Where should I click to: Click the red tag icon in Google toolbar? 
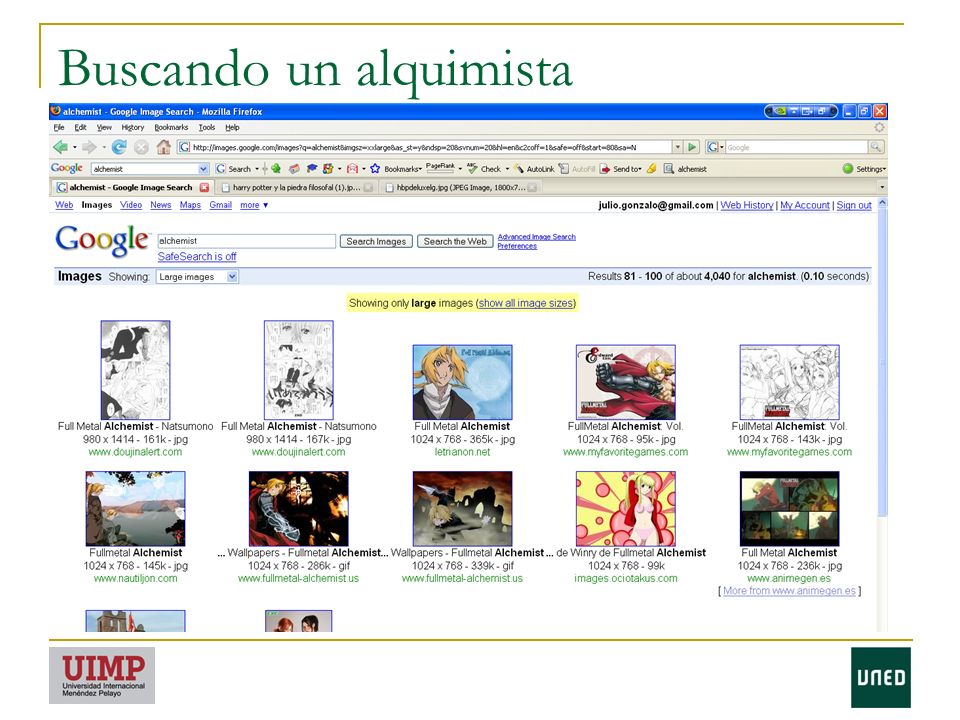294,168
